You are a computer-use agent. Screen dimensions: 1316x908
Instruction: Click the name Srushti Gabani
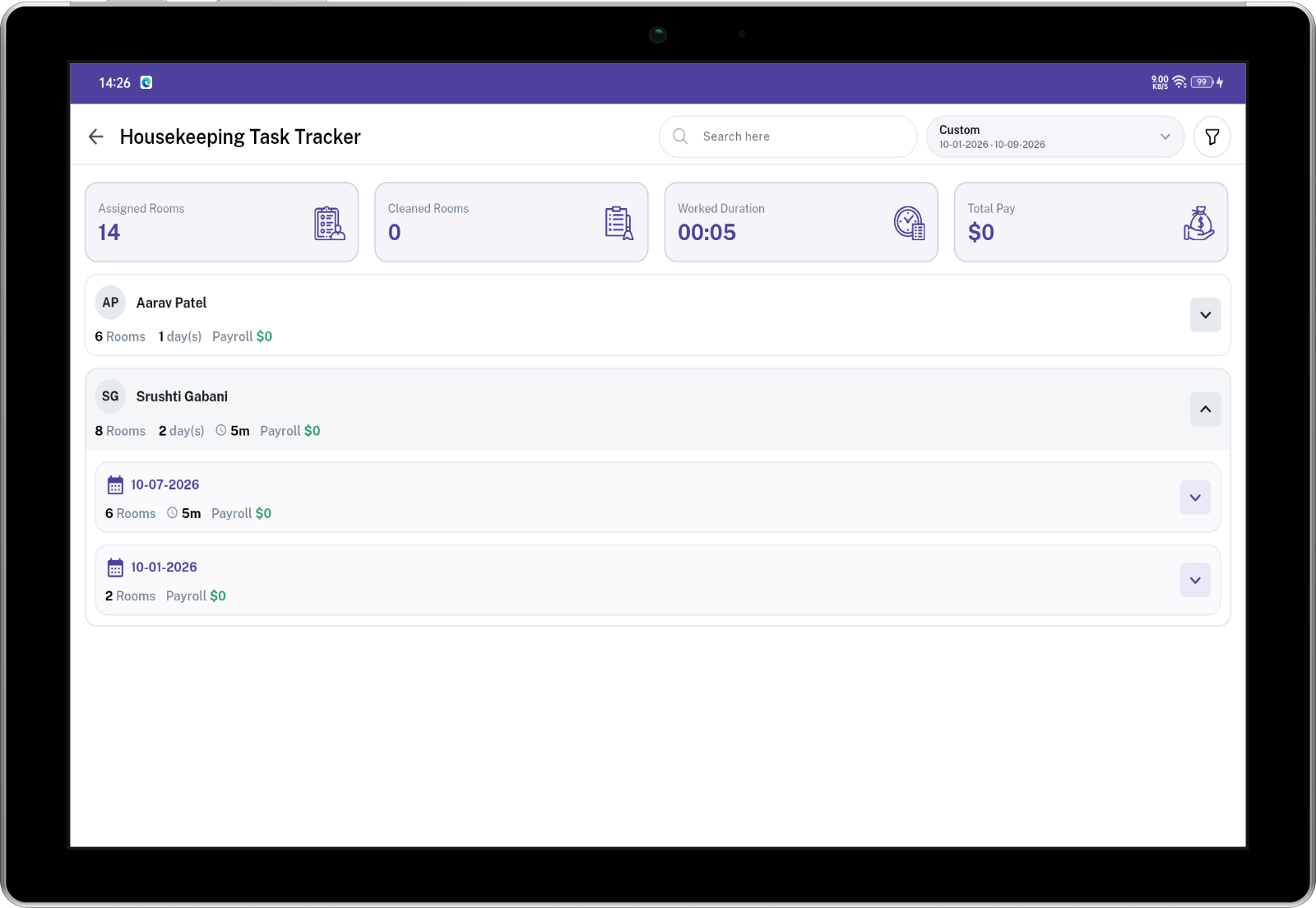pos(182,396)
